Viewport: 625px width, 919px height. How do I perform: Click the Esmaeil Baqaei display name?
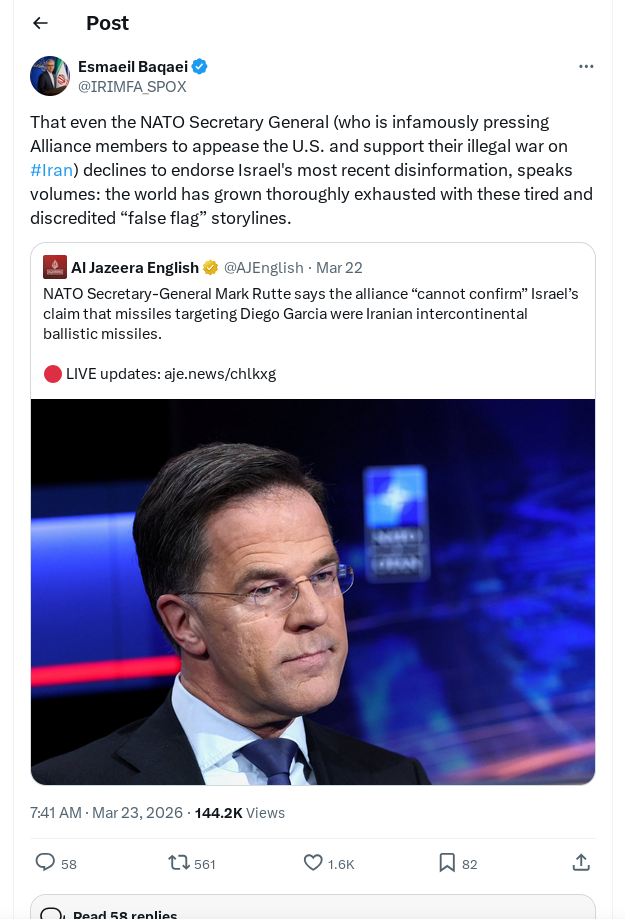point(132,67)
